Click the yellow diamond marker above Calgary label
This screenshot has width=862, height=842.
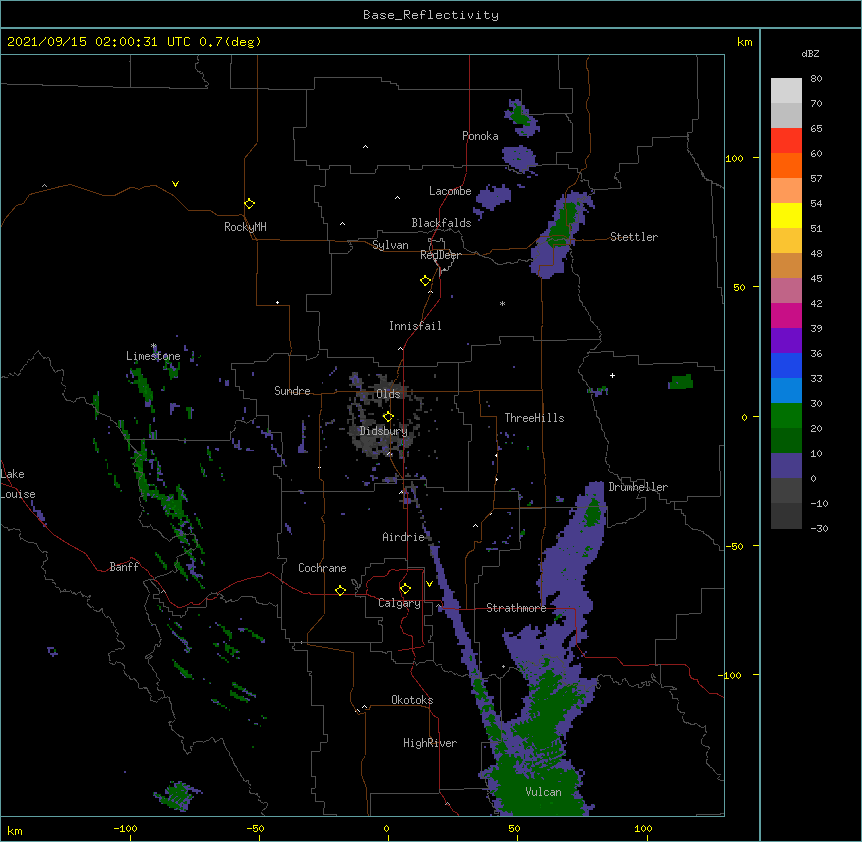pos(405,589)
